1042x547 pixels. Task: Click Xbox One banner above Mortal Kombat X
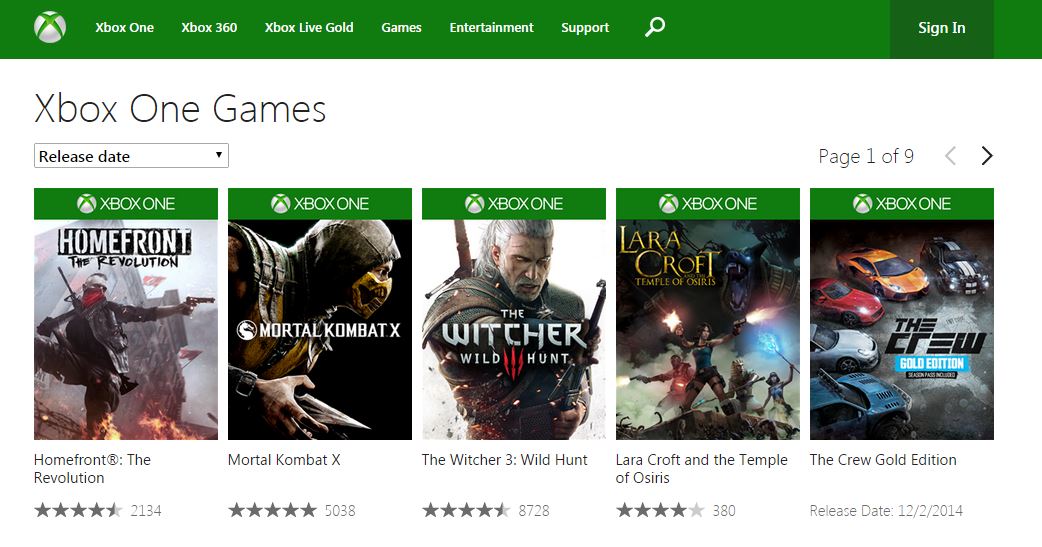320,204
